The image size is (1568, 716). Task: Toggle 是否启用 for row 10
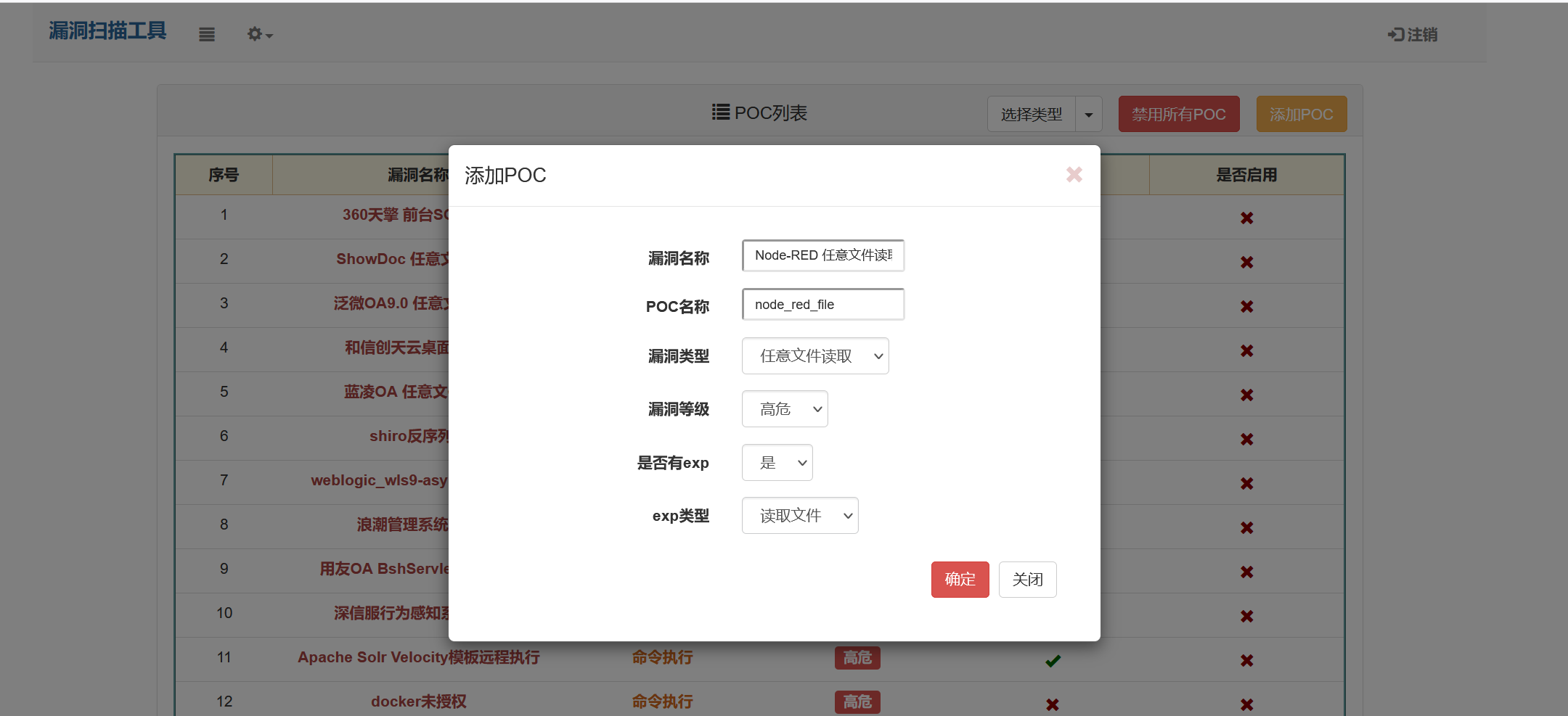tap(1246, 616)
